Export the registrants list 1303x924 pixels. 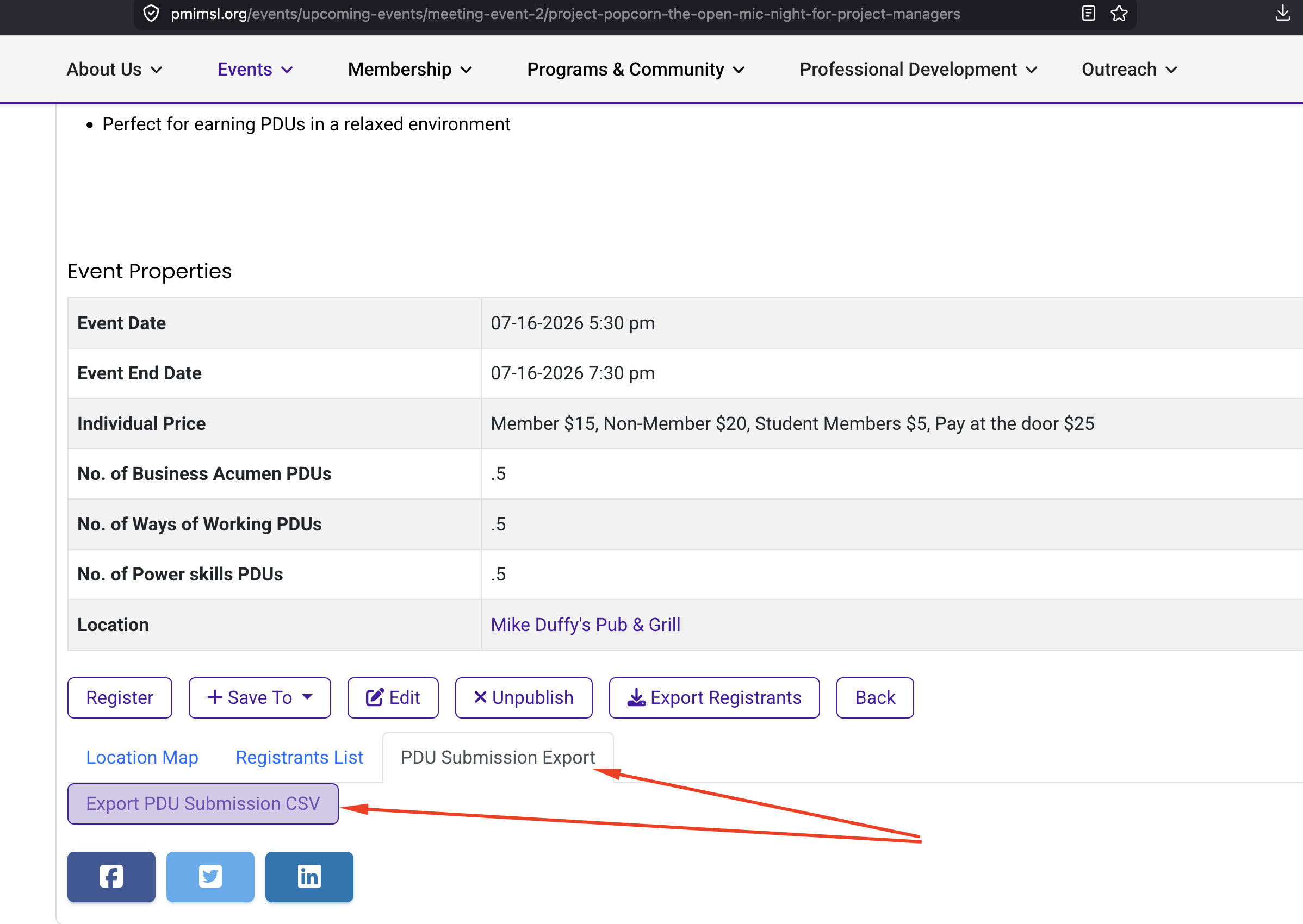click(715, 697)
